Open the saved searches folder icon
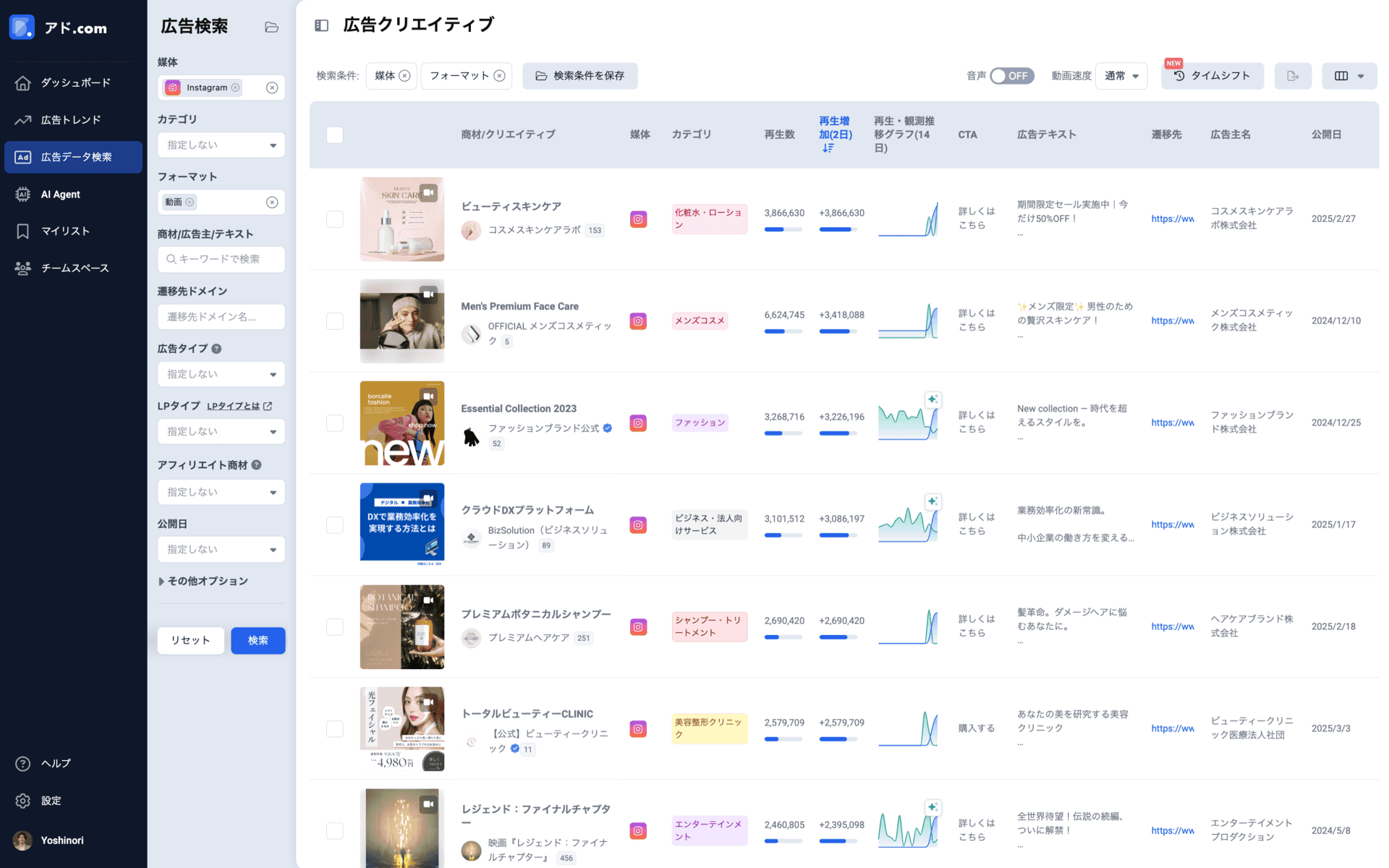This screenshot has height=868, width=1389. [271, 27]
